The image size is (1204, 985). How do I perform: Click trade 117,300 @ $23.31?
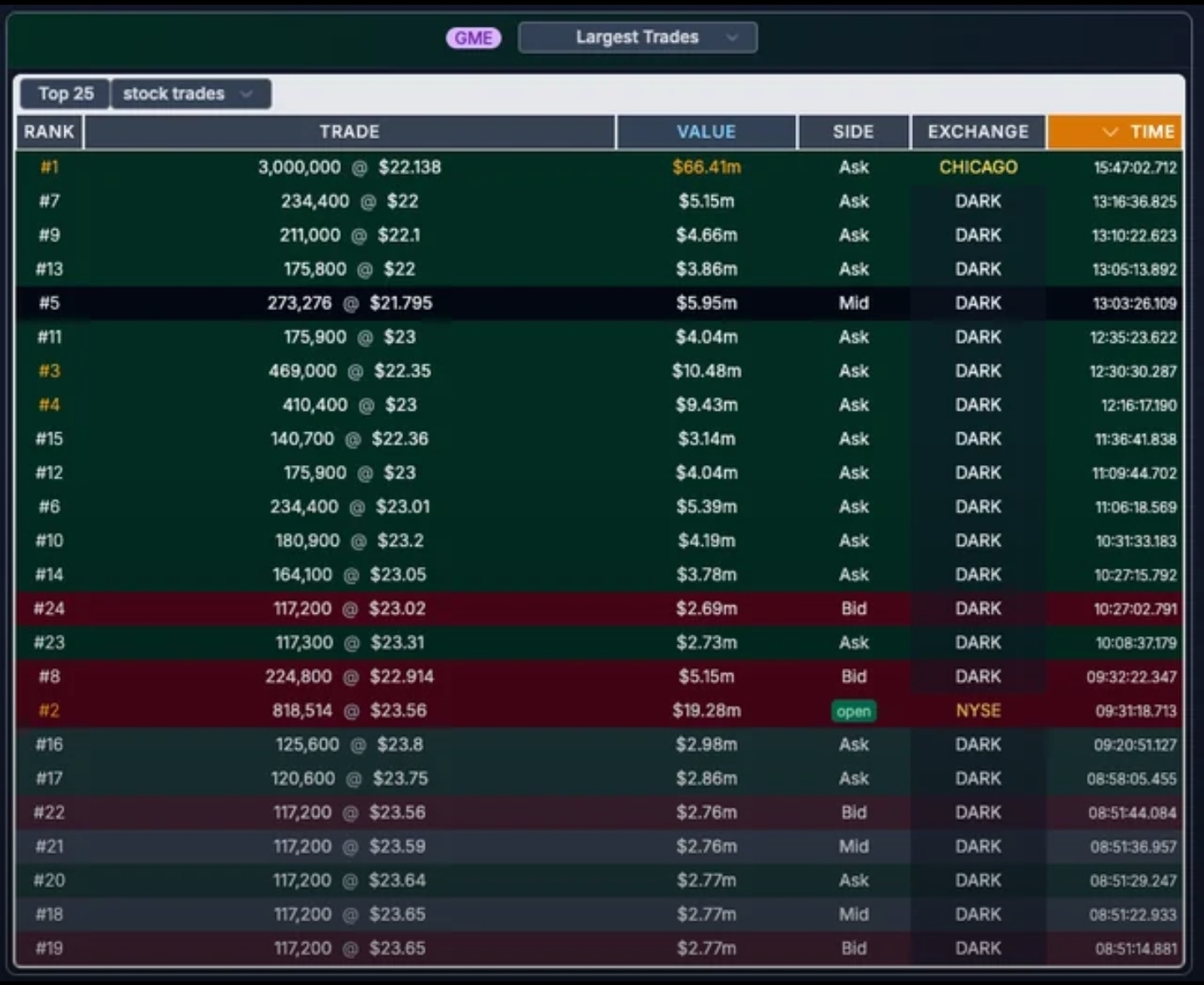click(x=349, y=643)
